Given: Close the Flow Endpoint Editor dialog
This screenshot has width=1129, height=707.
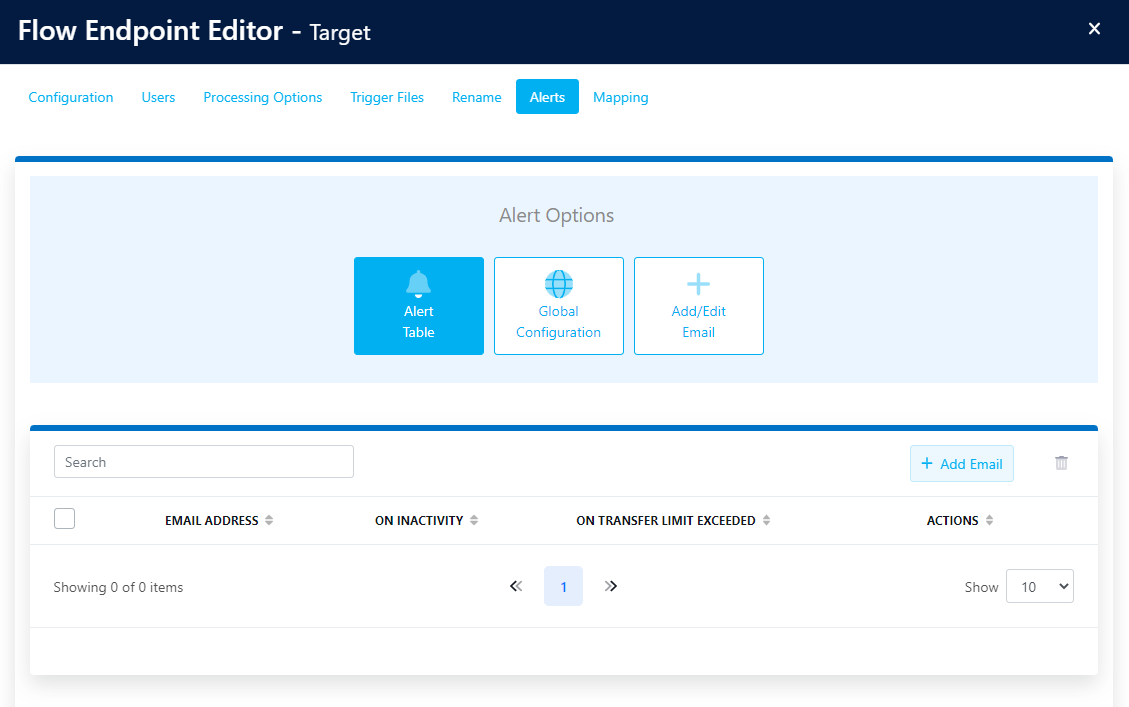Looking at the screenshot, I should [x=1094, y=29].
